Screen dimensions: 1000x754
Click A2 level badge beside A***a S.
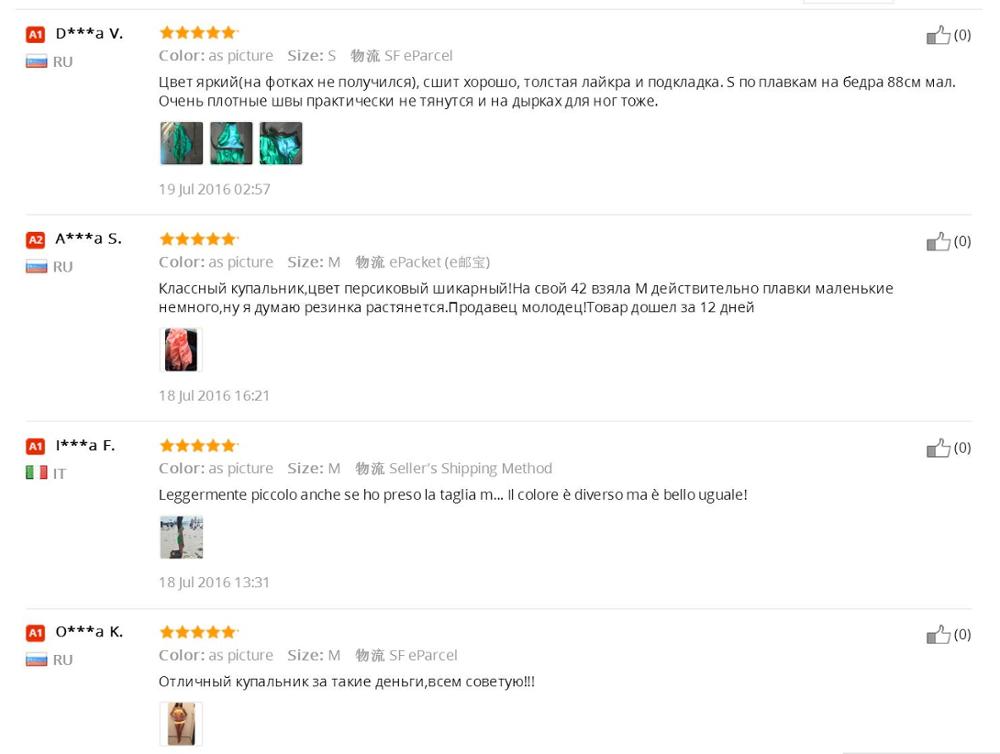36,240
